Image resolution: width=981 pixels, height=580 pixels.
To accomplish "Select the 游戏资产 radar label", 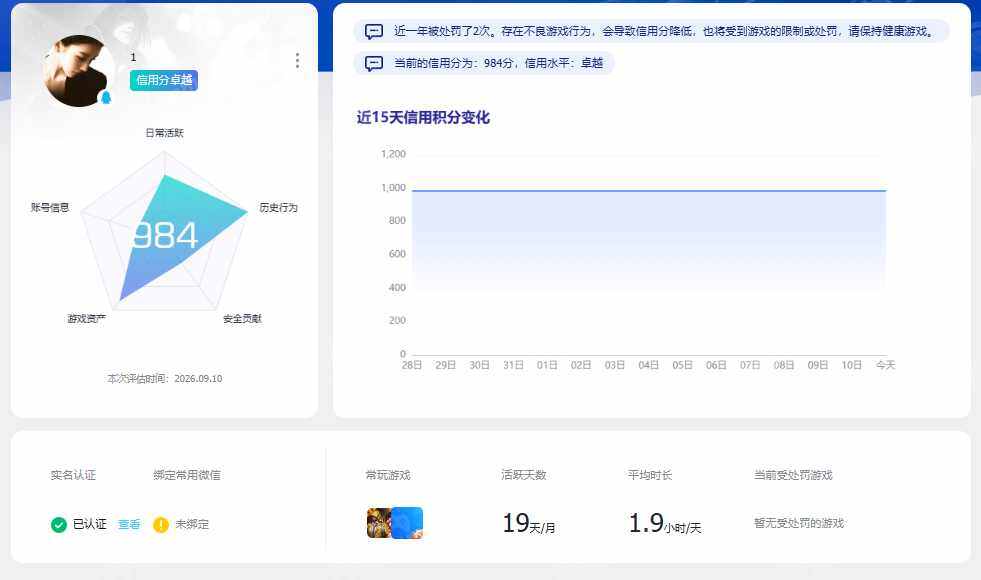I will point(86,318).
